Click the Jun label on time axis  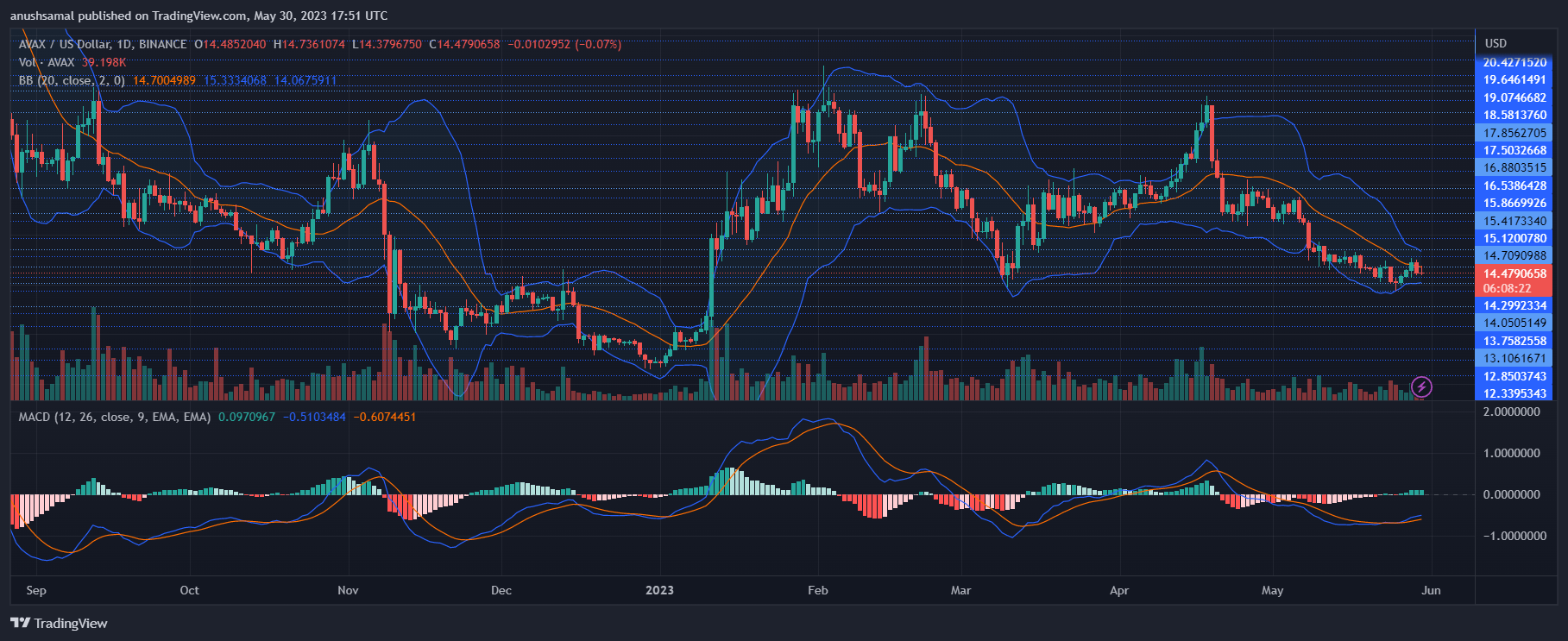1431,590
